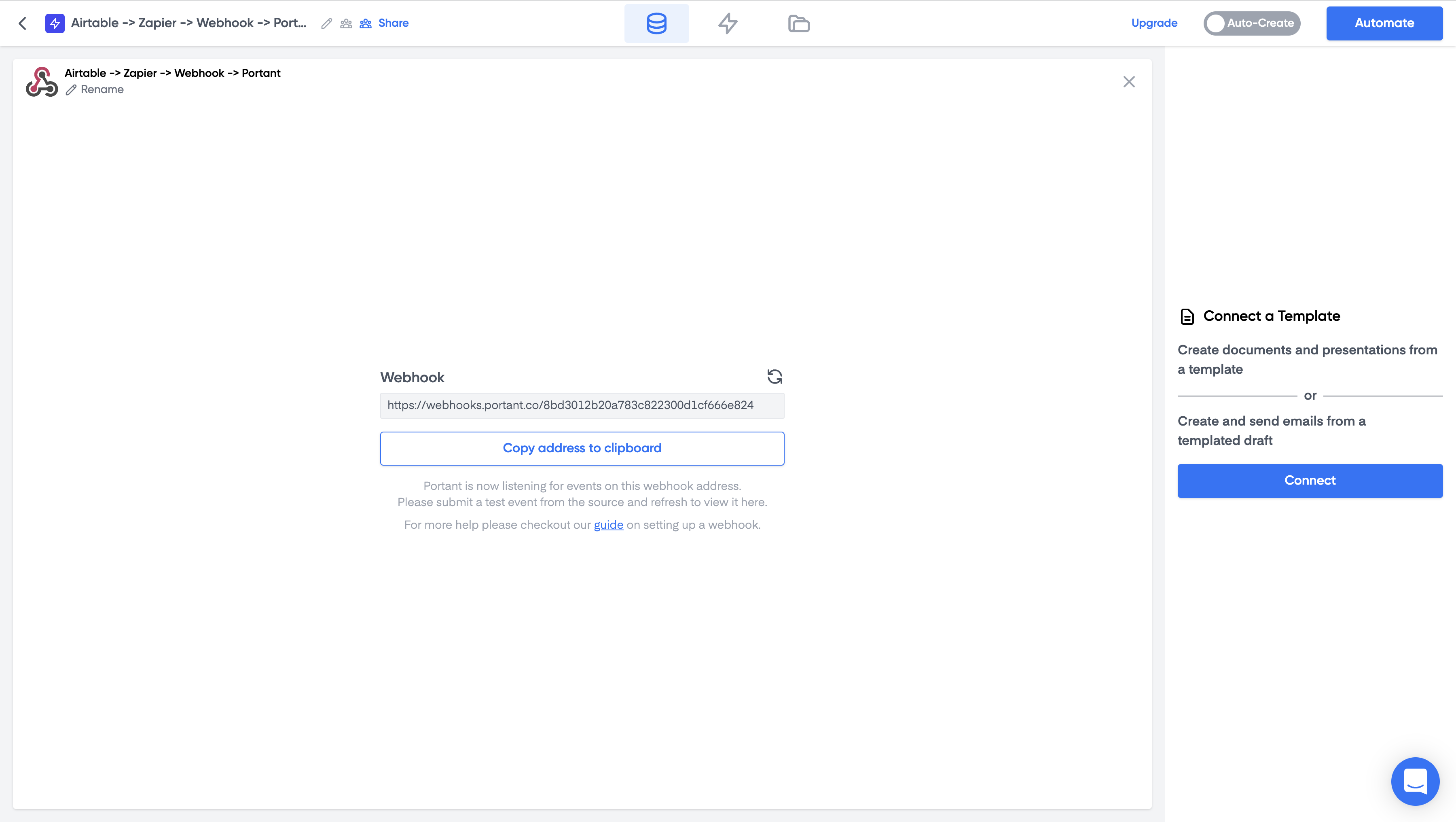
Task: Click the pencil icon beside workflow title
Action: (x=326, y=23)
